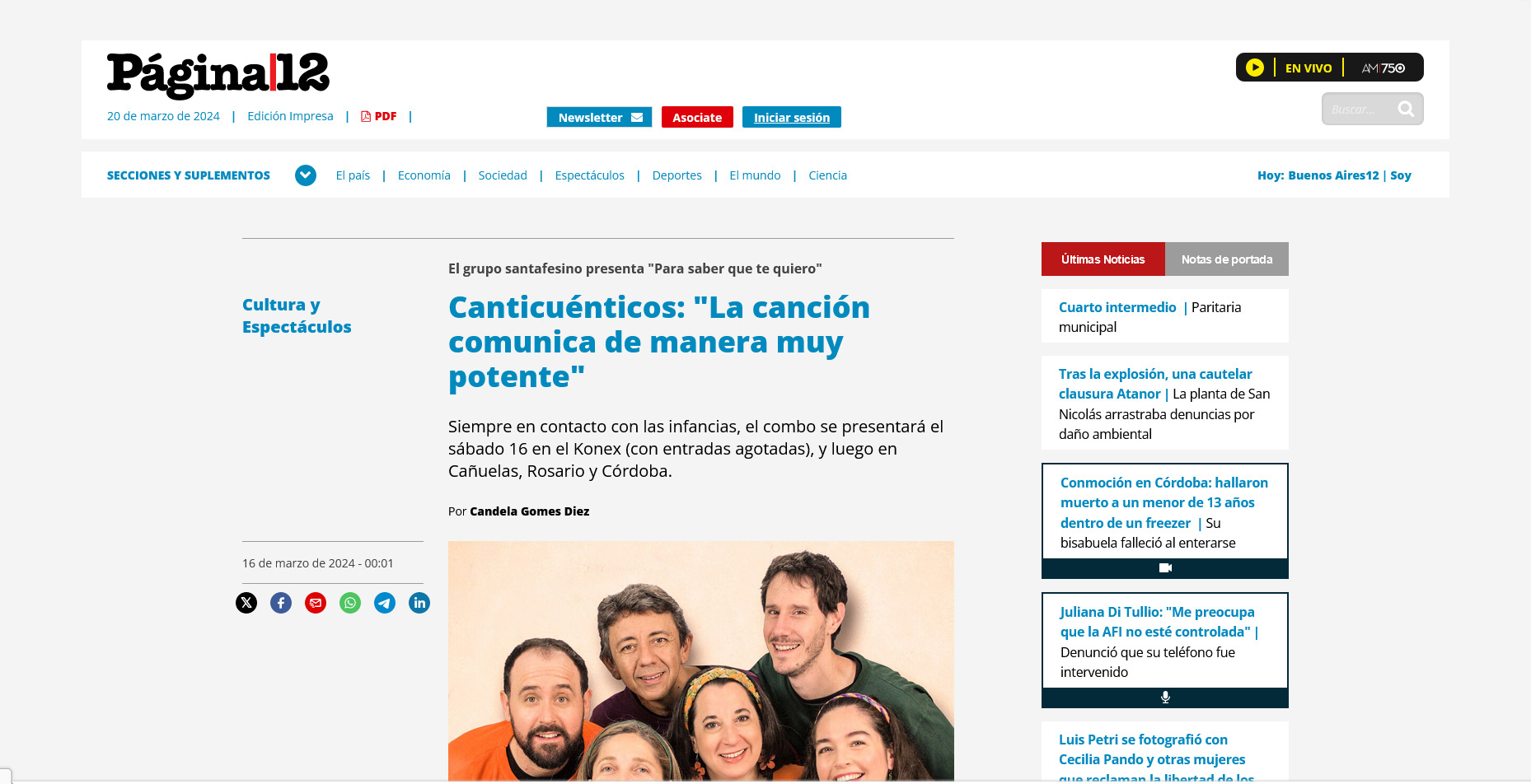Click the Iniciar sesión button
The image size is (1531, 784).
tap(792, 117)
